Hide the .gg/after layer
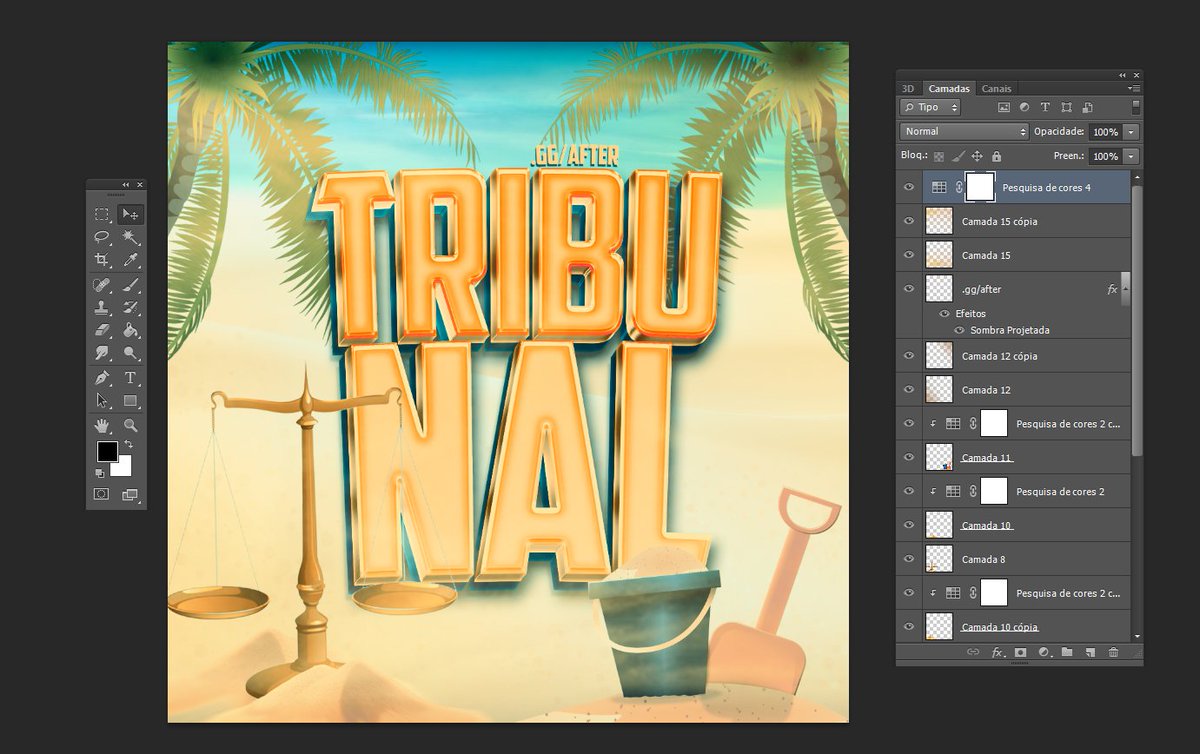The width and height of the screenshot is (1200, 754). click(x=909, y=289)
